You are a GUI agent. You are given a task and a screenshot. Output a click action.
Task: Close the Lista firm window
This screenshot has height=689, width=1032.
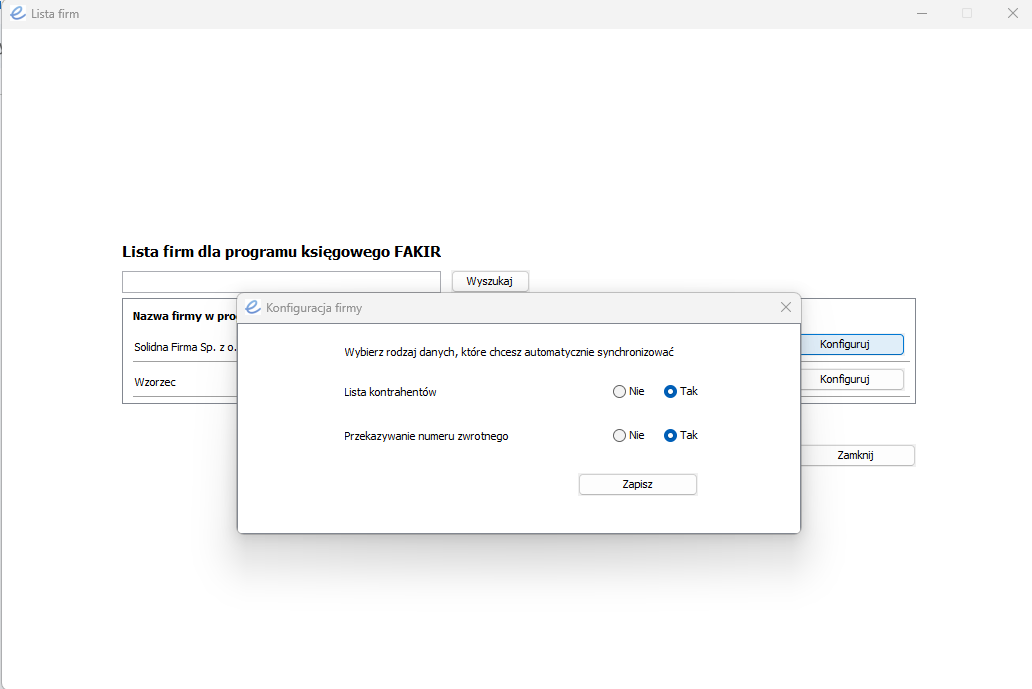point(1013,13)
